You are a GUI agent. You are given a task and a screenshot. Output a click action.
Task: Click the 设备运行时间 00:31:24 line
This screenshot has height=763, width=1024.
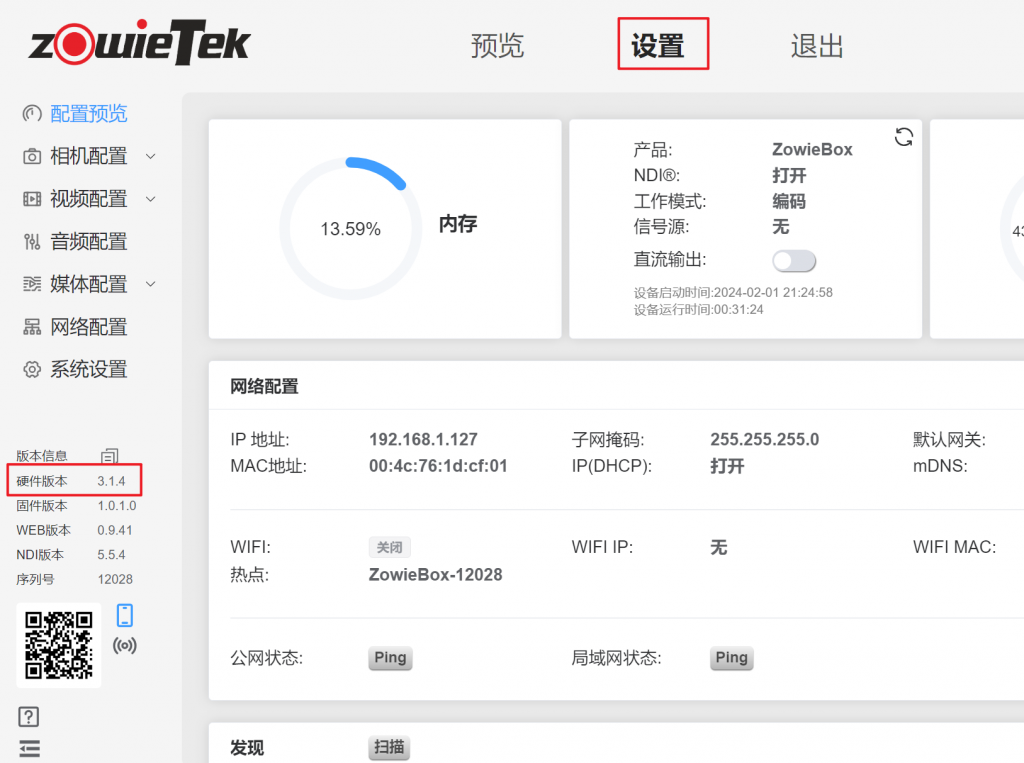click(698, 310)
